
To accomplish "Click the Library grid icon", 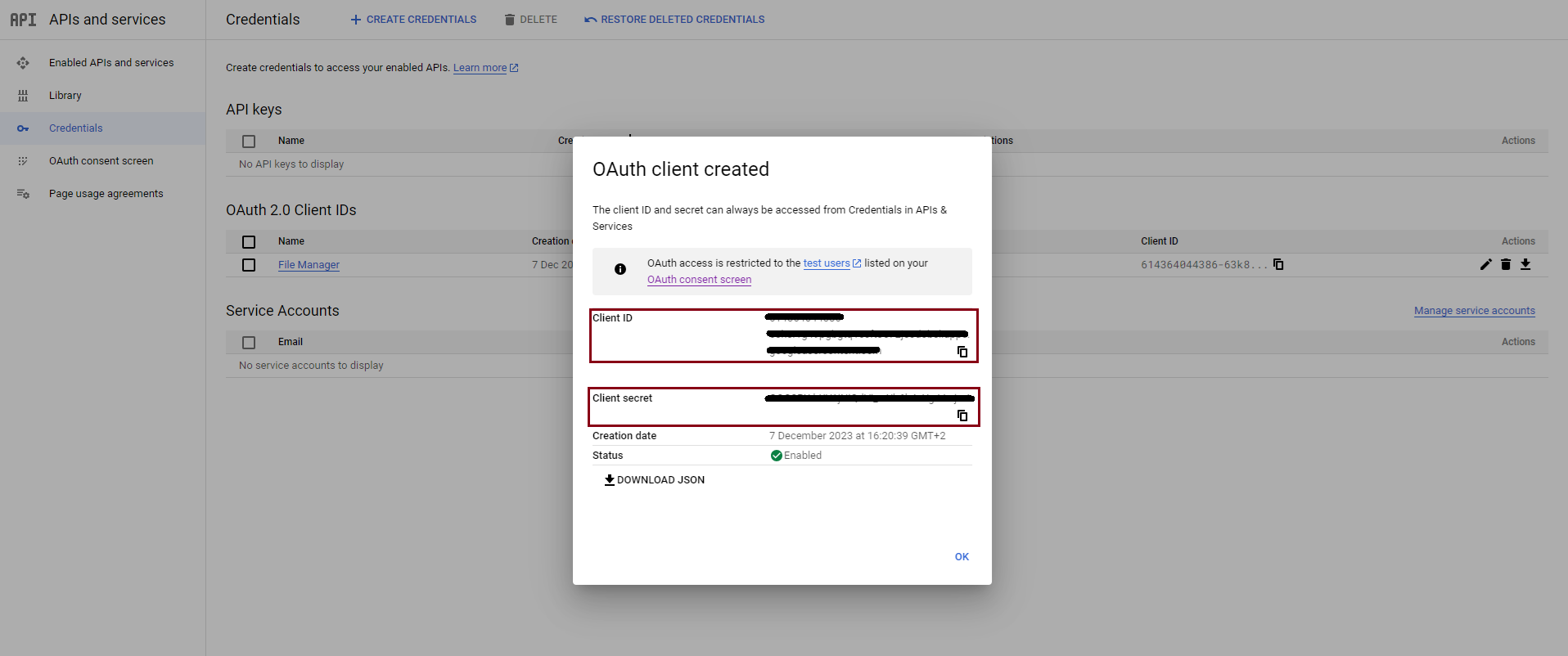I will coord(23,96).
